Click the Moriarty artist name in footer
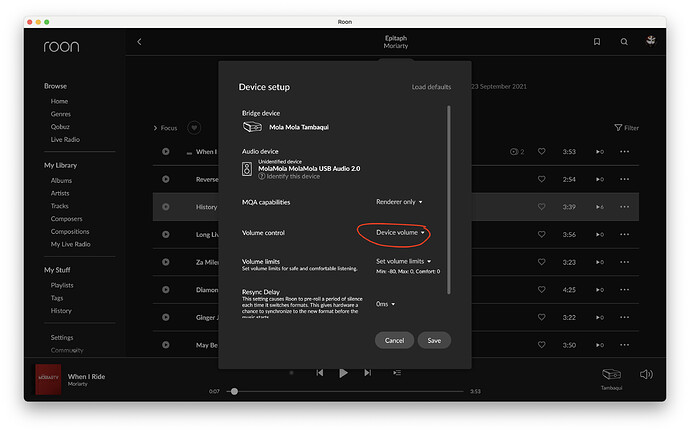This screenshot has height=432, width=690. click(77, 384)
